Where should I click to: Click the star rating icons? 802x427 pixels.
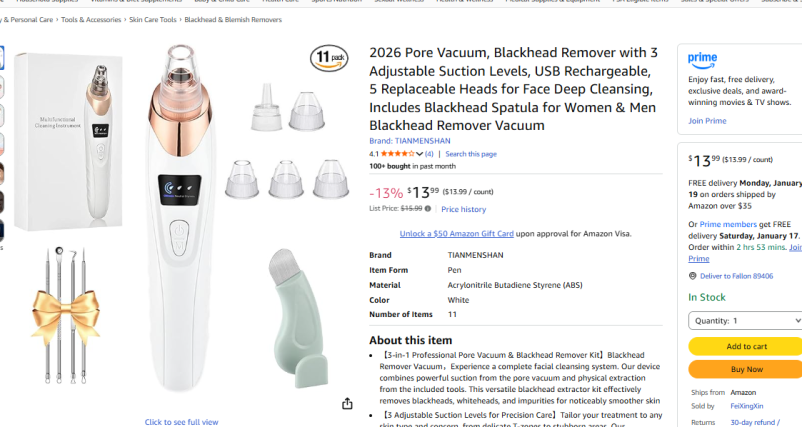point(398,154)
